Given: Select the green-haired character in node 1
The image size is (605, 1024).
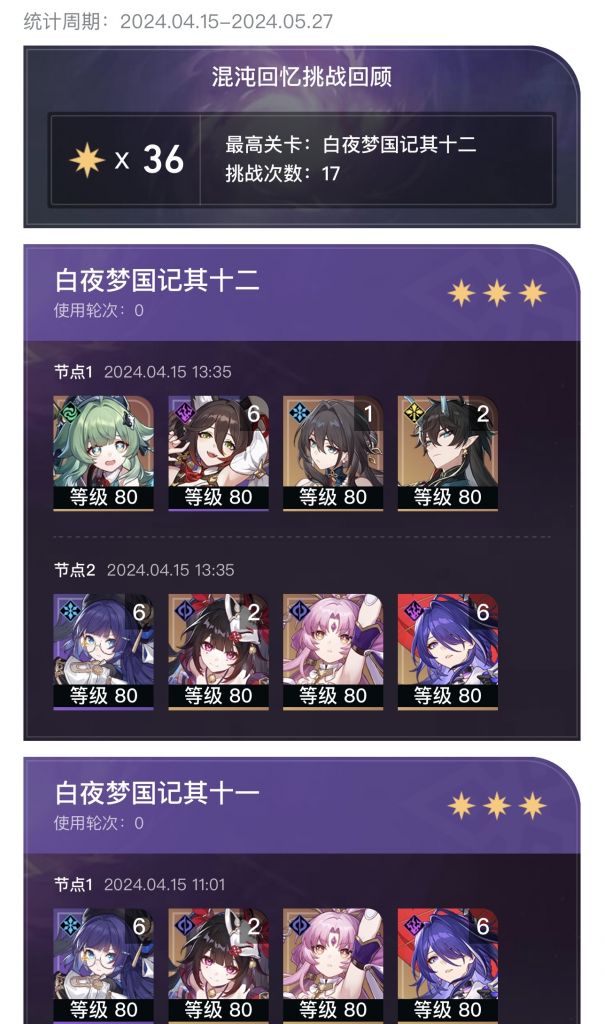Looking at the screenshot, I should click(103, 452).
